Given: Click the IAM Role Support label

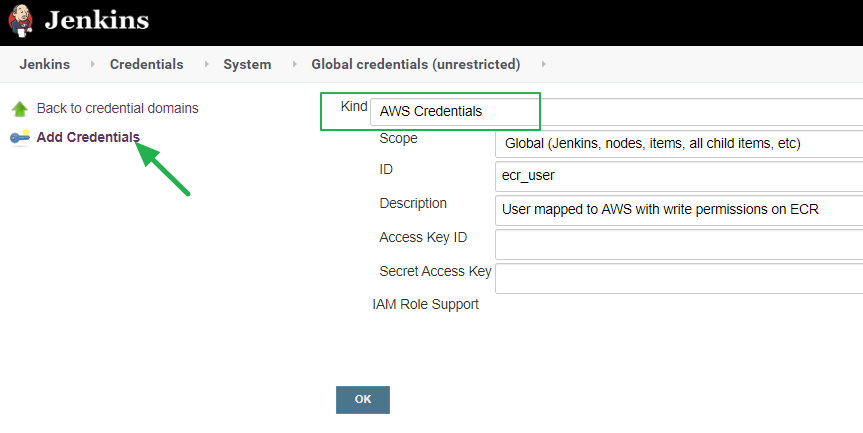Looking at the screenshot, I should pos(425,304).
